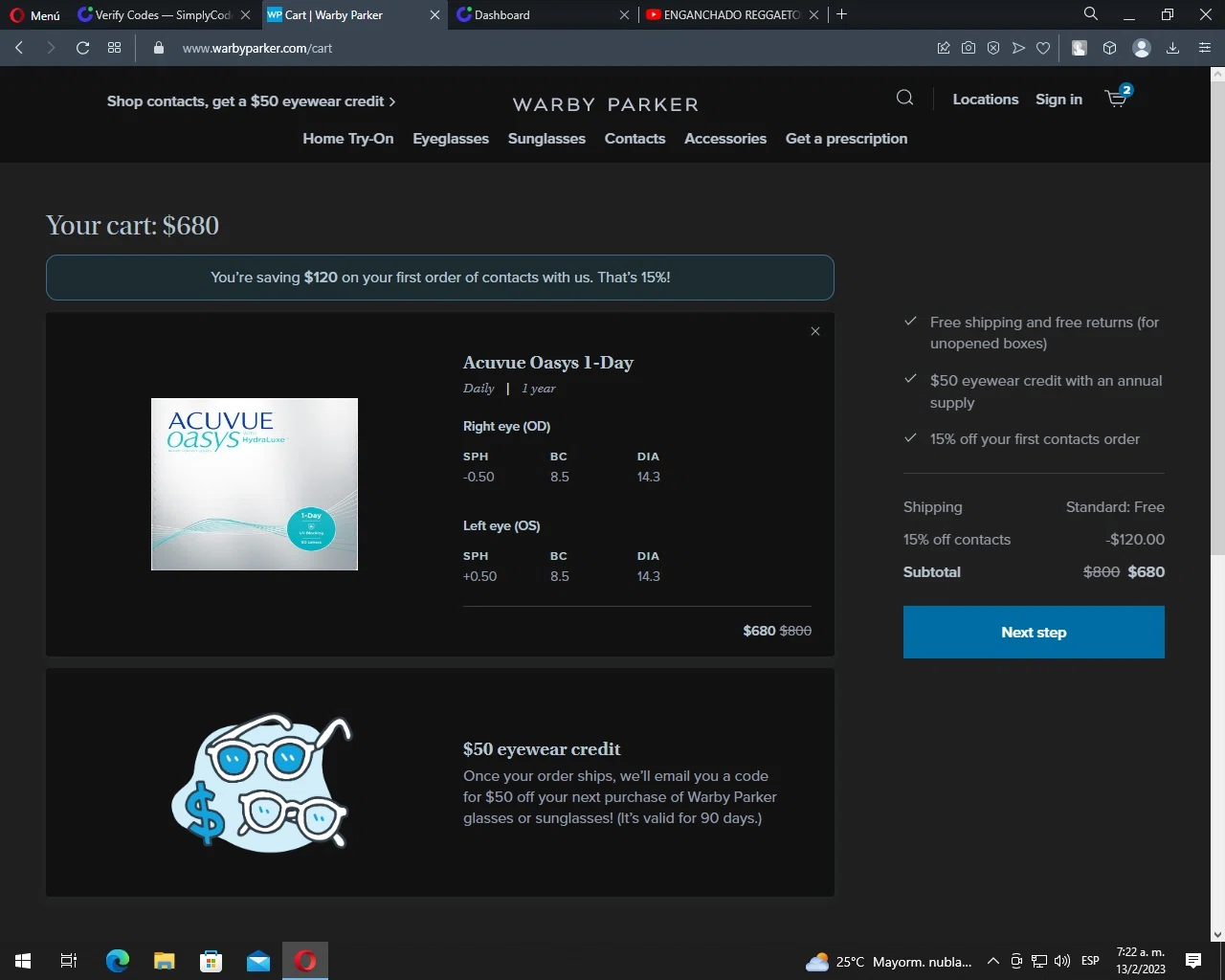Open the Acuvue Oasys 1-Day product title
The height and width of the screenshot is (980, 1225).
click(x=548, y=363)
